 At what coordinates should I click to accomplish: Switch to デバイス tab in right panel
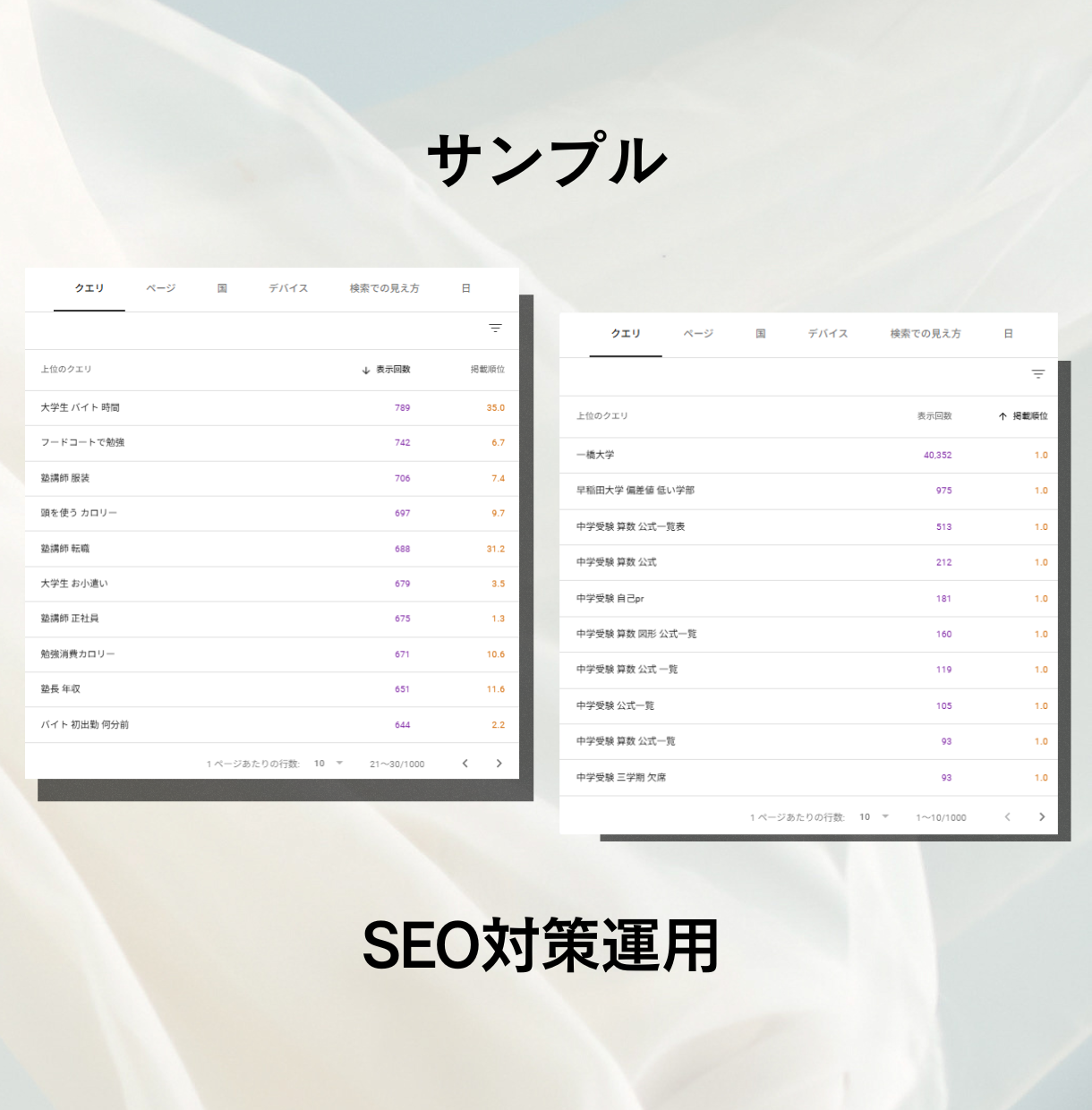(828, 334)
